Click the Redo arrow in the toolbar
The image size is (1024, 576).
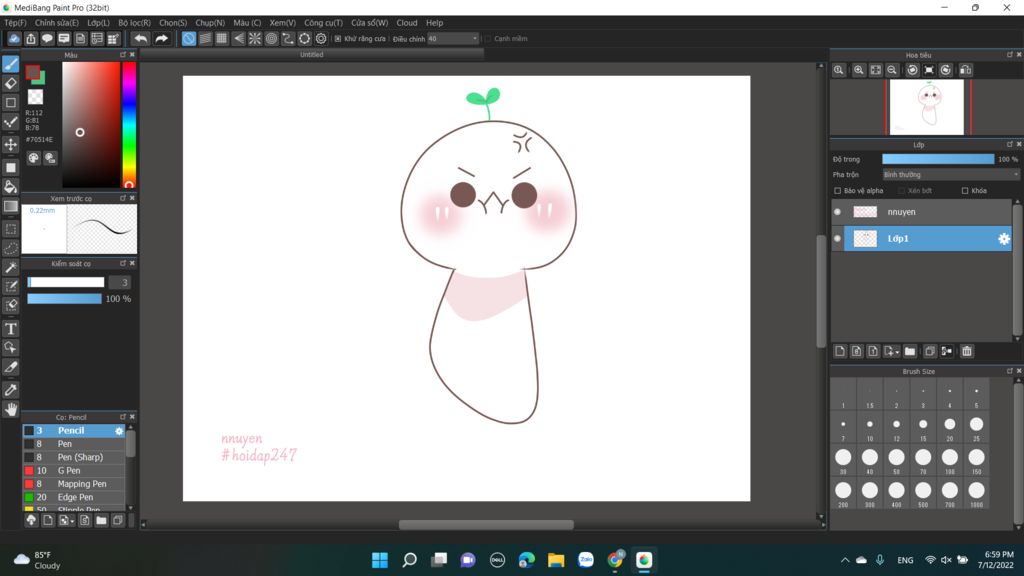tap(161, 39)
